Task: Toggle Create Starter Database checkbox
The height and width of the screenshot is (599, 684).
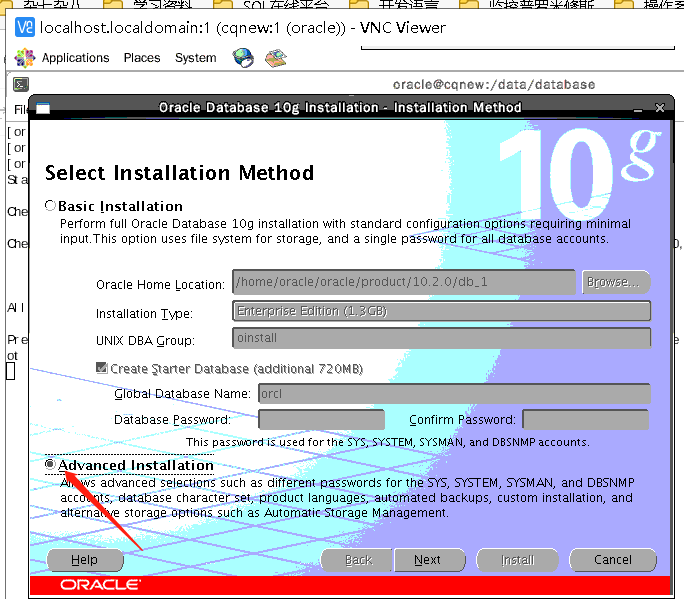Action: (102, 368)
